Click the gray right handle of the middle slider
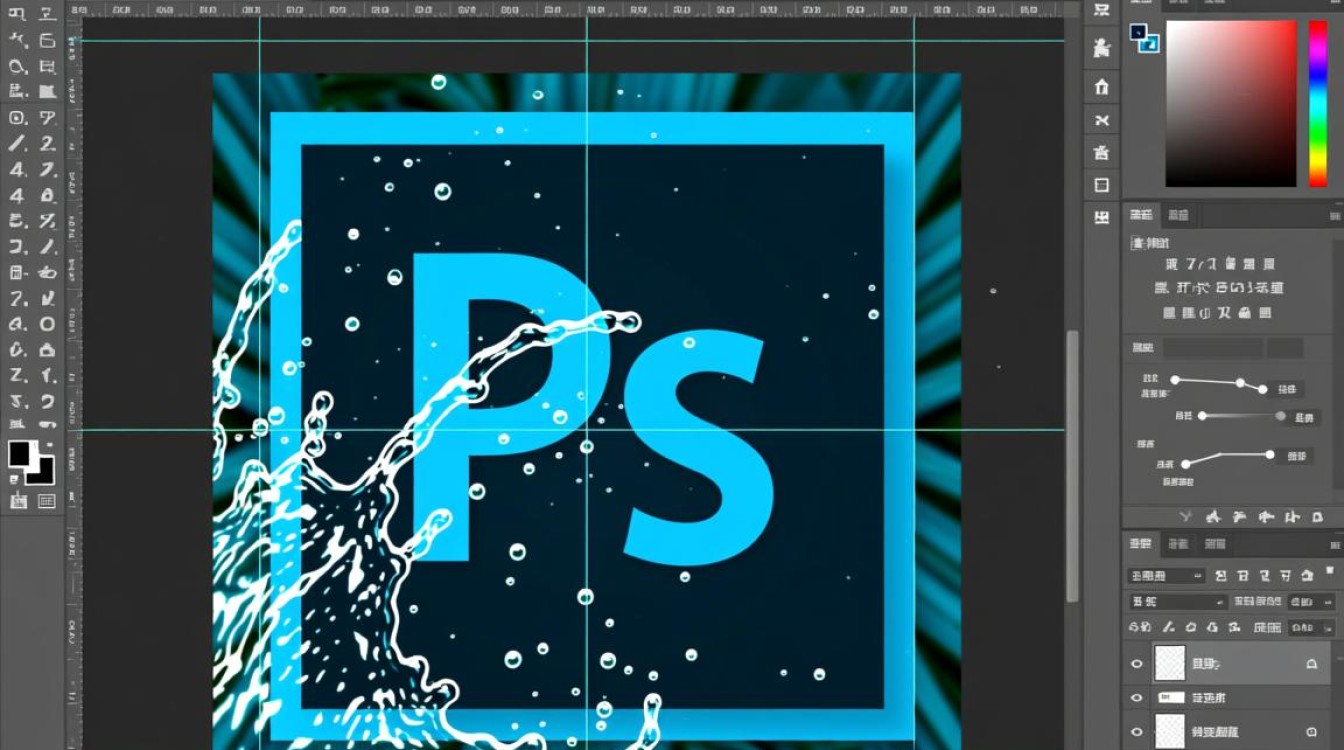This screenshot has width=1344, height=750. (1280, 416)
